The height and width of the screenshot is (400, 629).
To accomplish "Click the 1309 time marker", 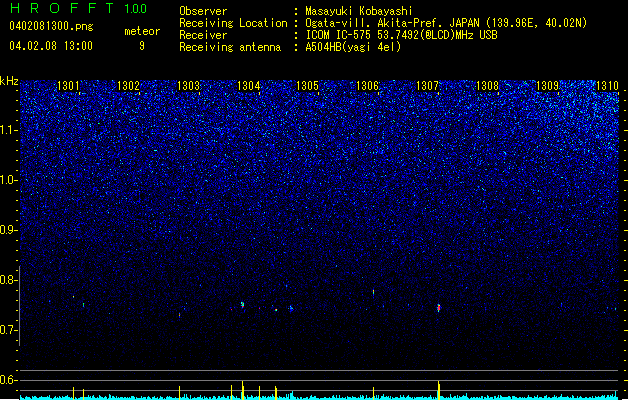I will [547, 86].
